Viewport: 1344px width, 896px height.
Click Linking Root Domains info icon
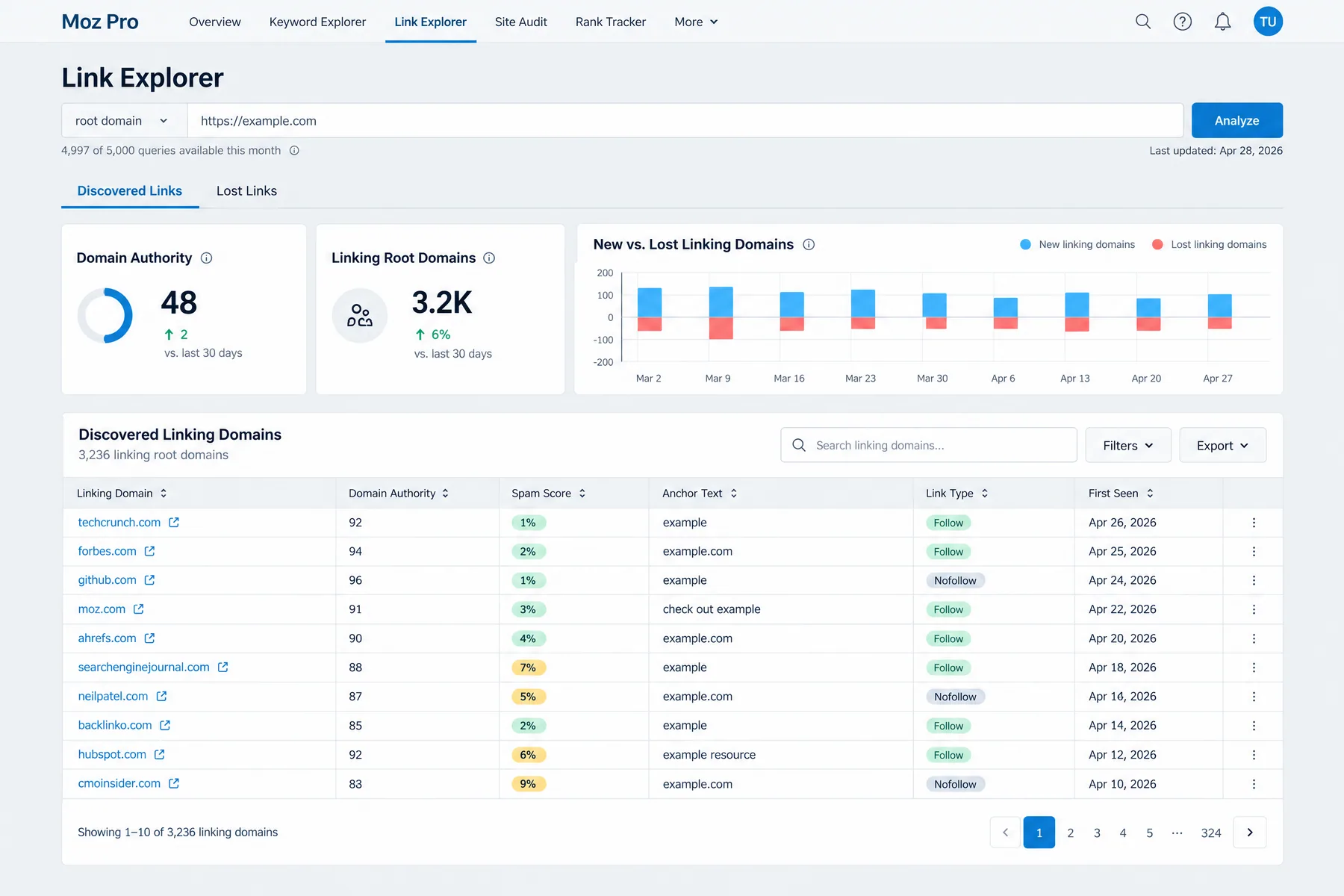click(489, 258)
